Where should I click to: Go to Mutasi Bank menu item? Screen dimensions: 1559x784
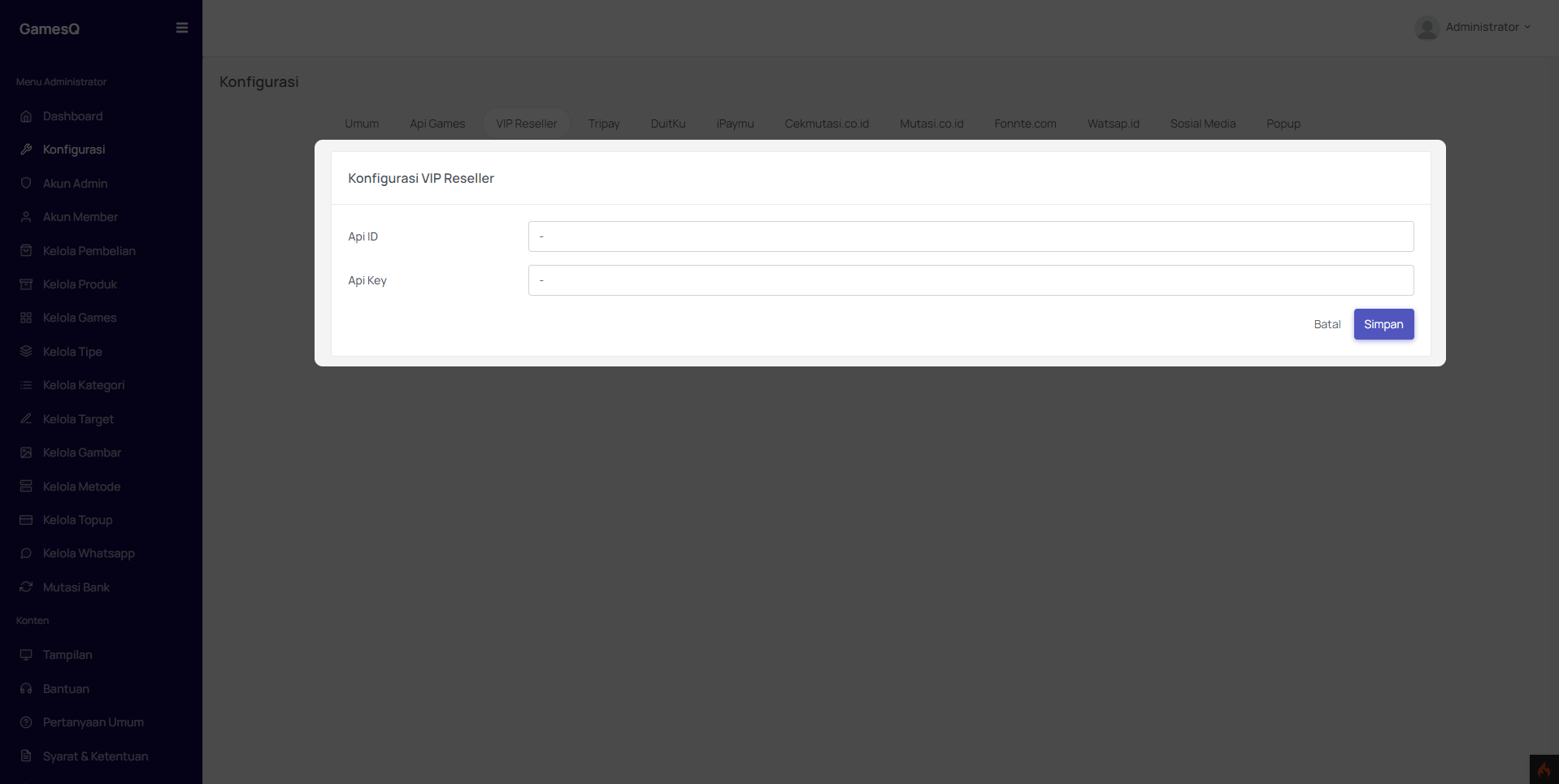(x=76, y=587)
